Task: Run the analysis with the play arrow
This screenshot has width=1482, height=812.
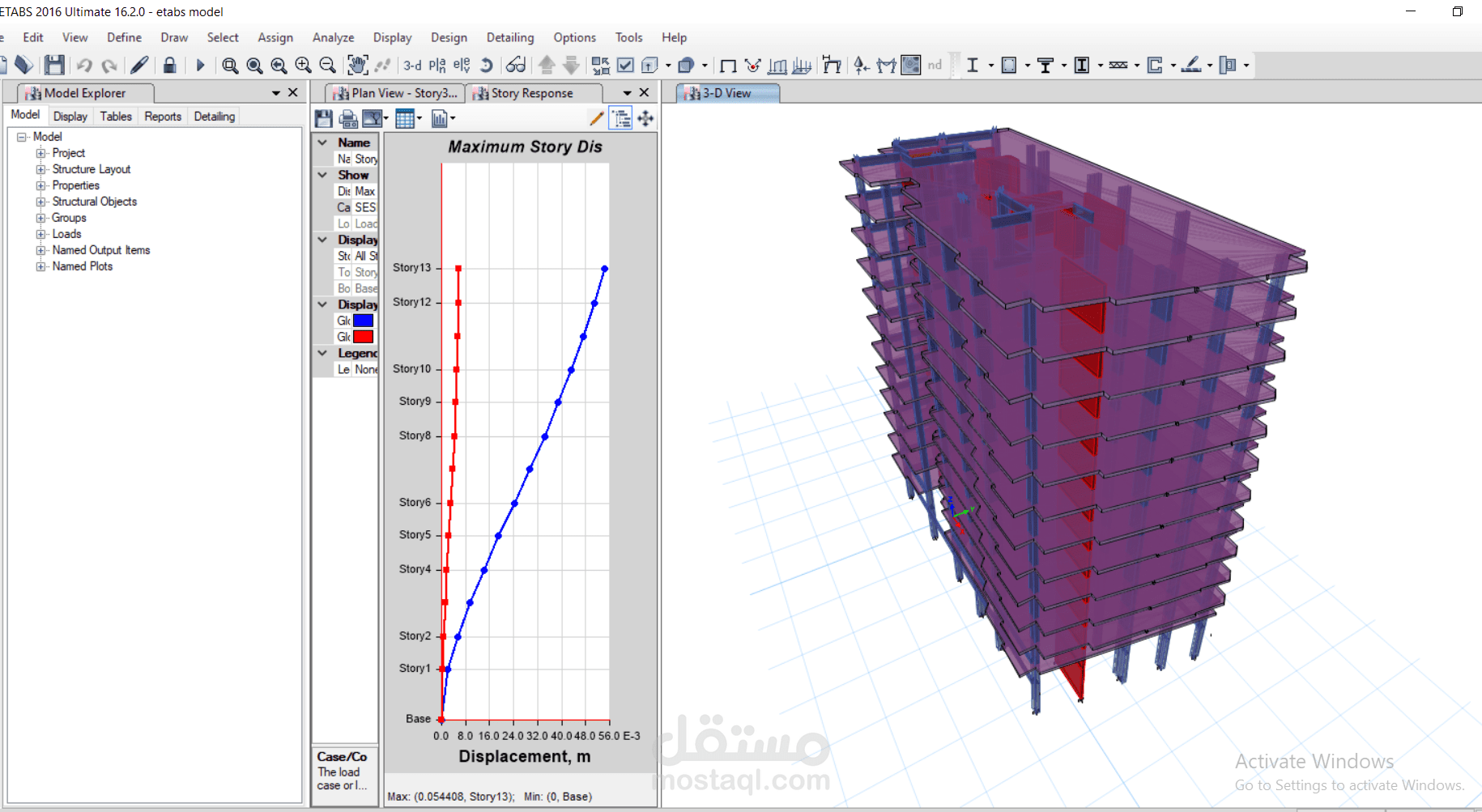Action: [x=200, y=66]
